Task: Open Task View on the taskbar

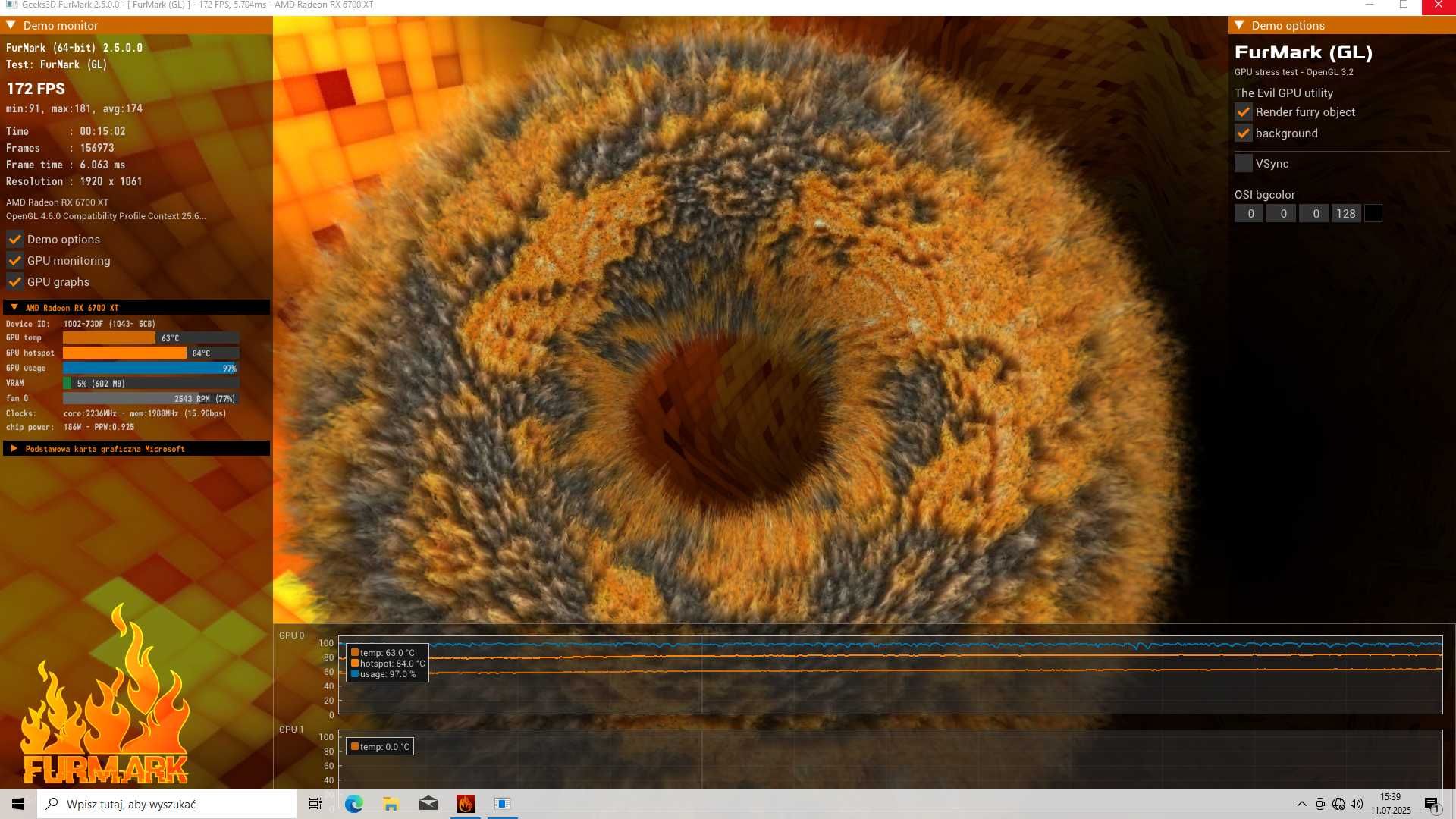Action: coord(315,804)
